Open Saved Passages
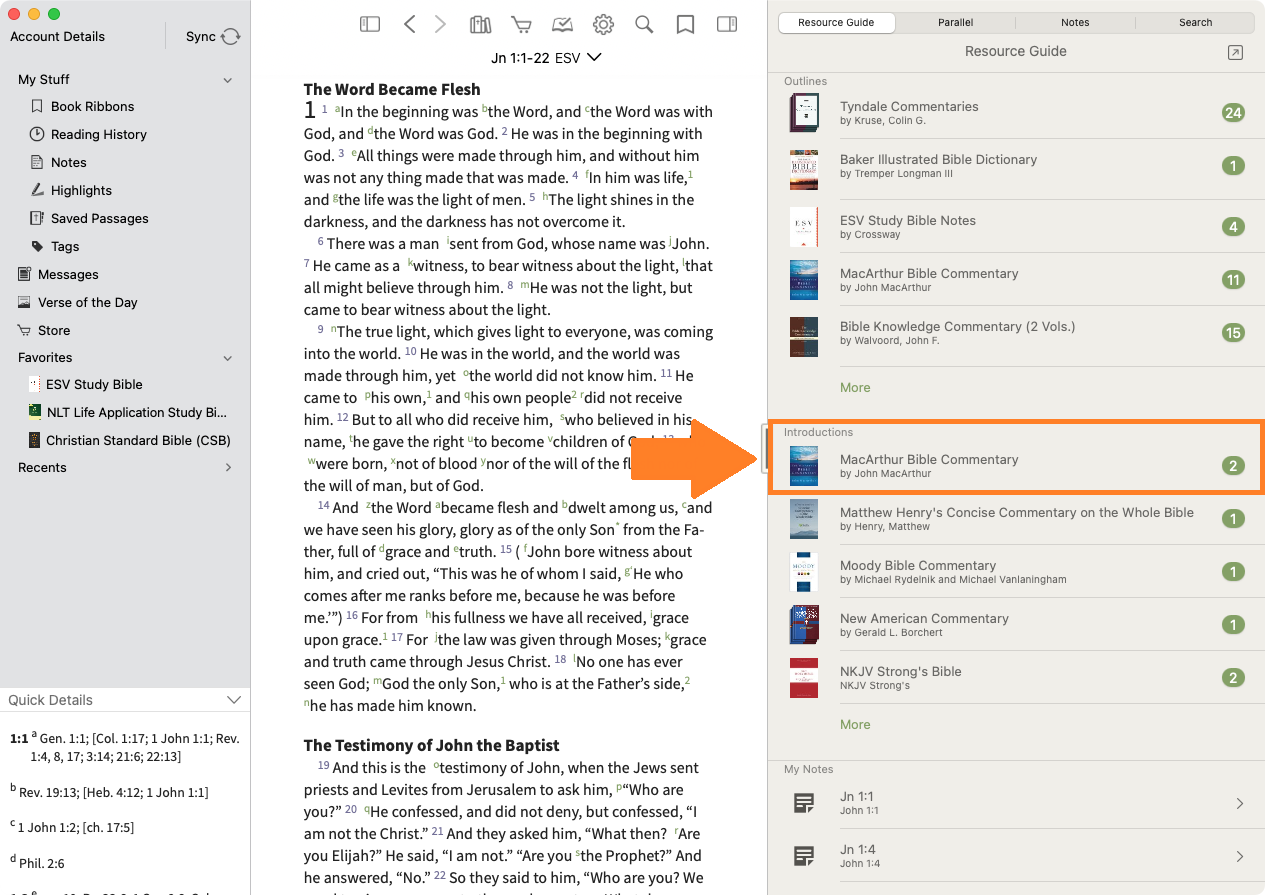Image resolution: width=1265 pixels, height=895 pixels. coord(99,218)
